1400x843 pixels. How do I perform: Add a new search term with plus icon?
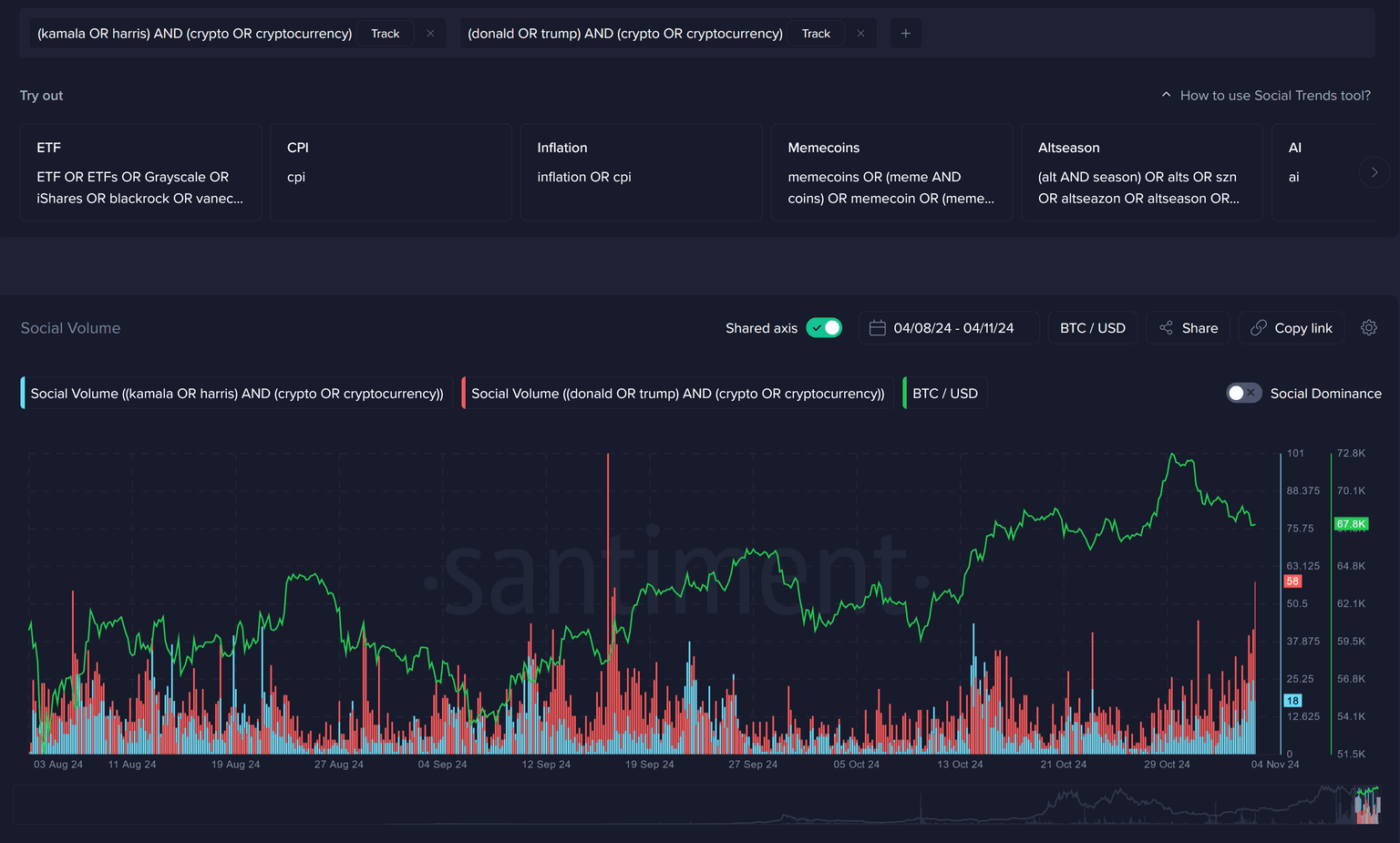pos(905,34)
